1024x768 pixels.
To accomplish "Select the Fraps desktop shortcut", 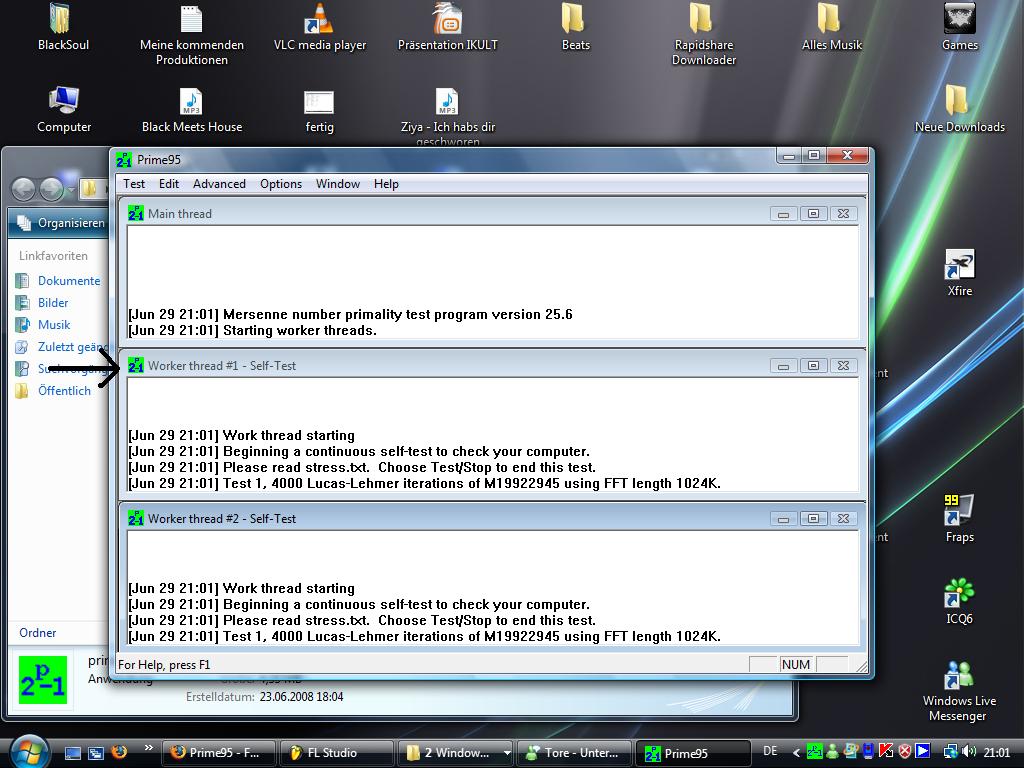I will click(x=959, y=519).
